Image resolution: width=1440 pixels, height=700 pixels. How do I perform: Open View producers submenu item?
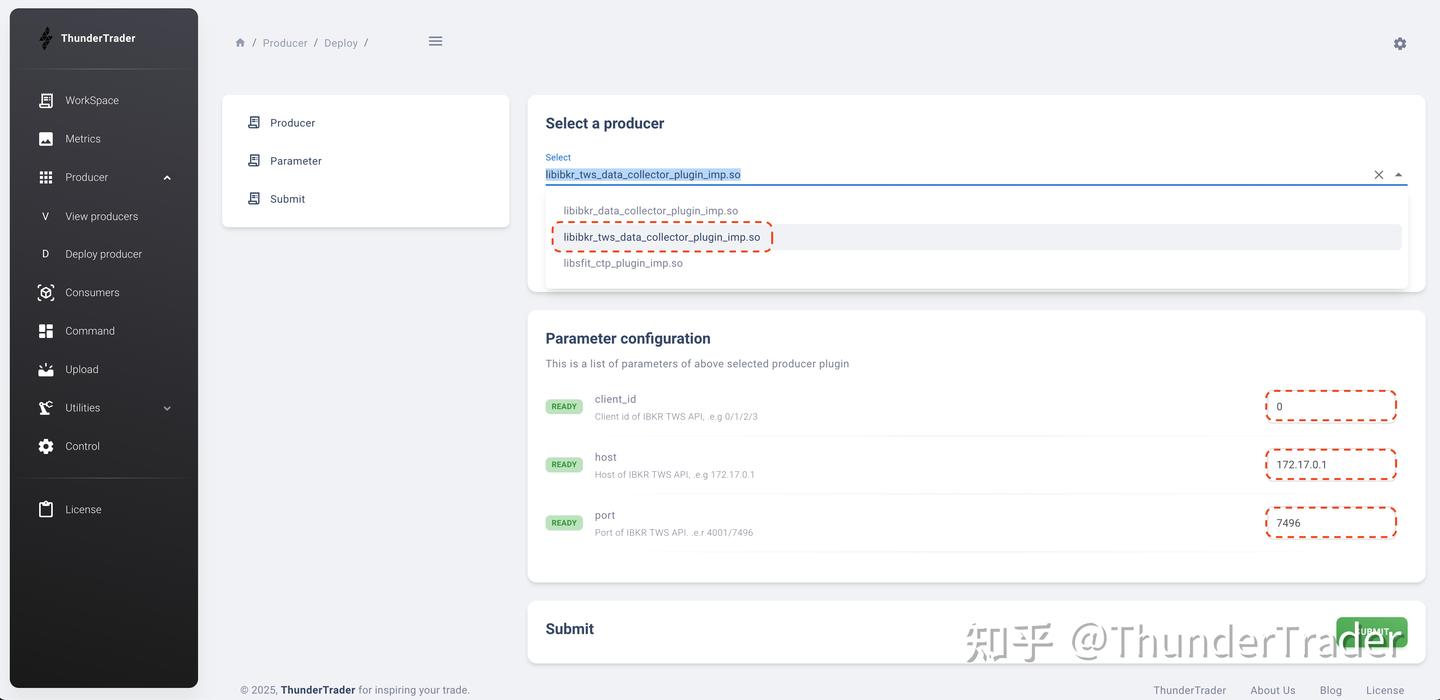[104, 216]
